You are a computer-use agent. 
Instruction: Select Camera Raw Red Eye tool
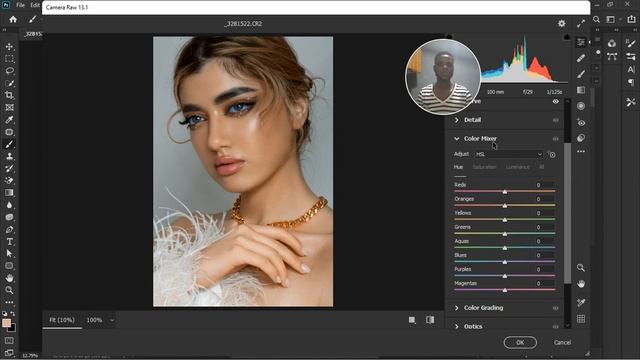tap(581, 122)
